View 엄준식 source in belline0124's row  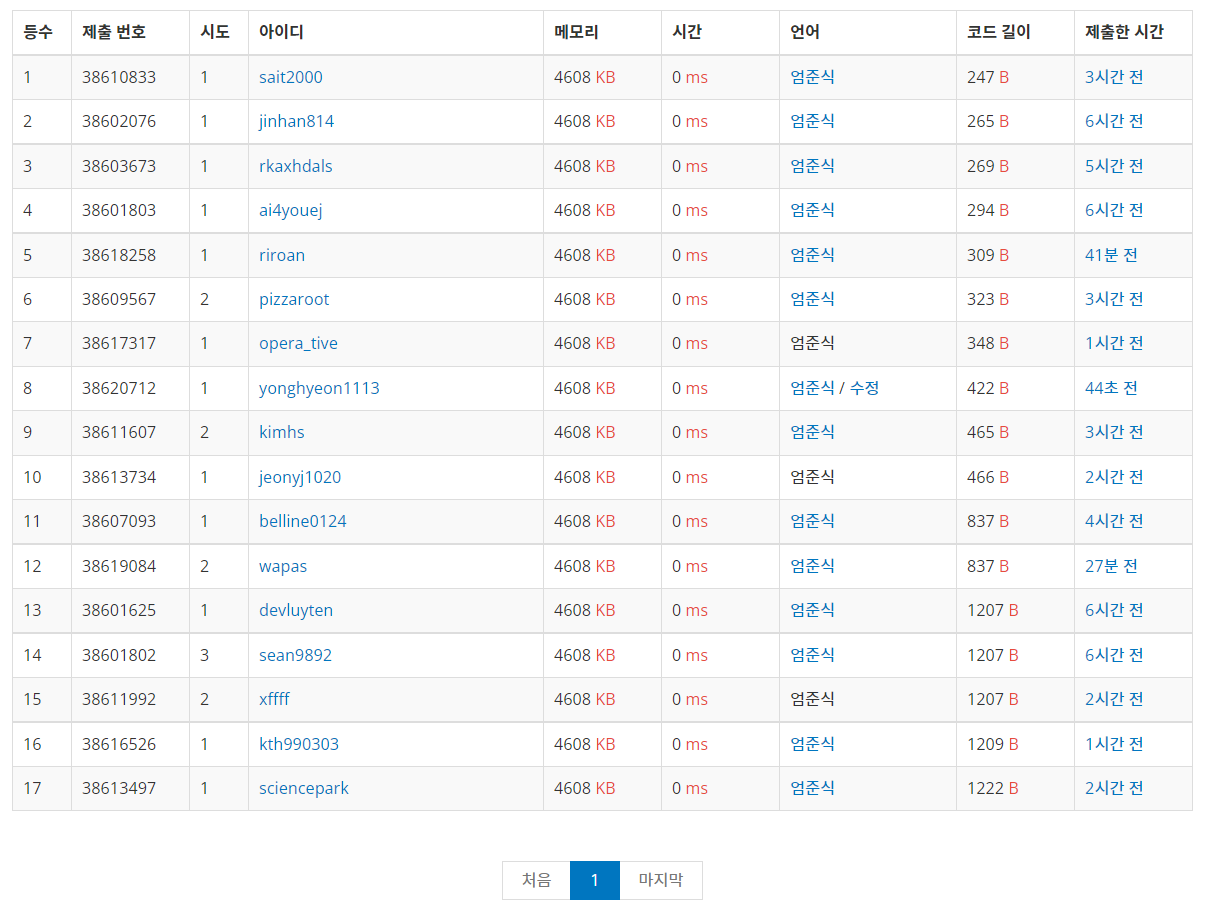(x=812, y=521)
